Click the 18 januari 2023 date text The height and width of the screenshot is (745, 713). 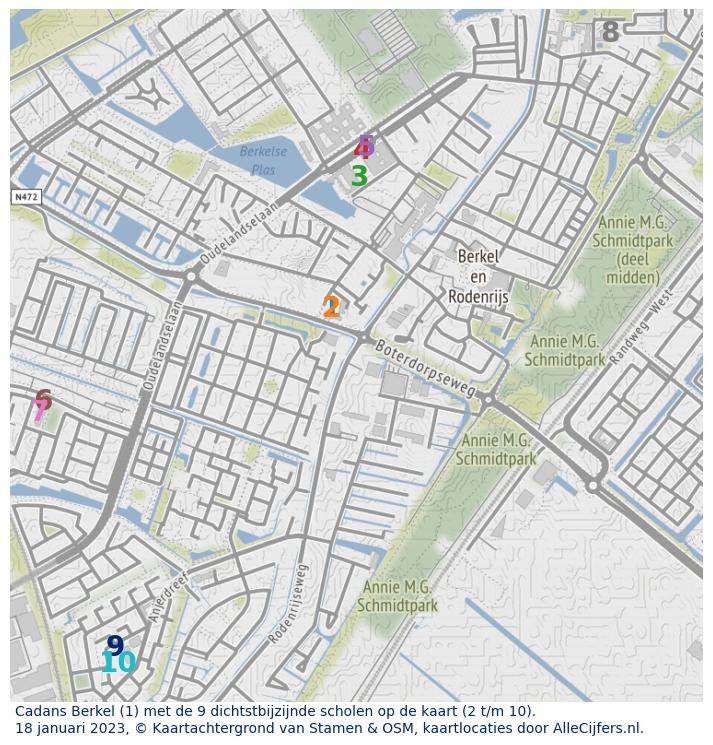tap(73, 729)
